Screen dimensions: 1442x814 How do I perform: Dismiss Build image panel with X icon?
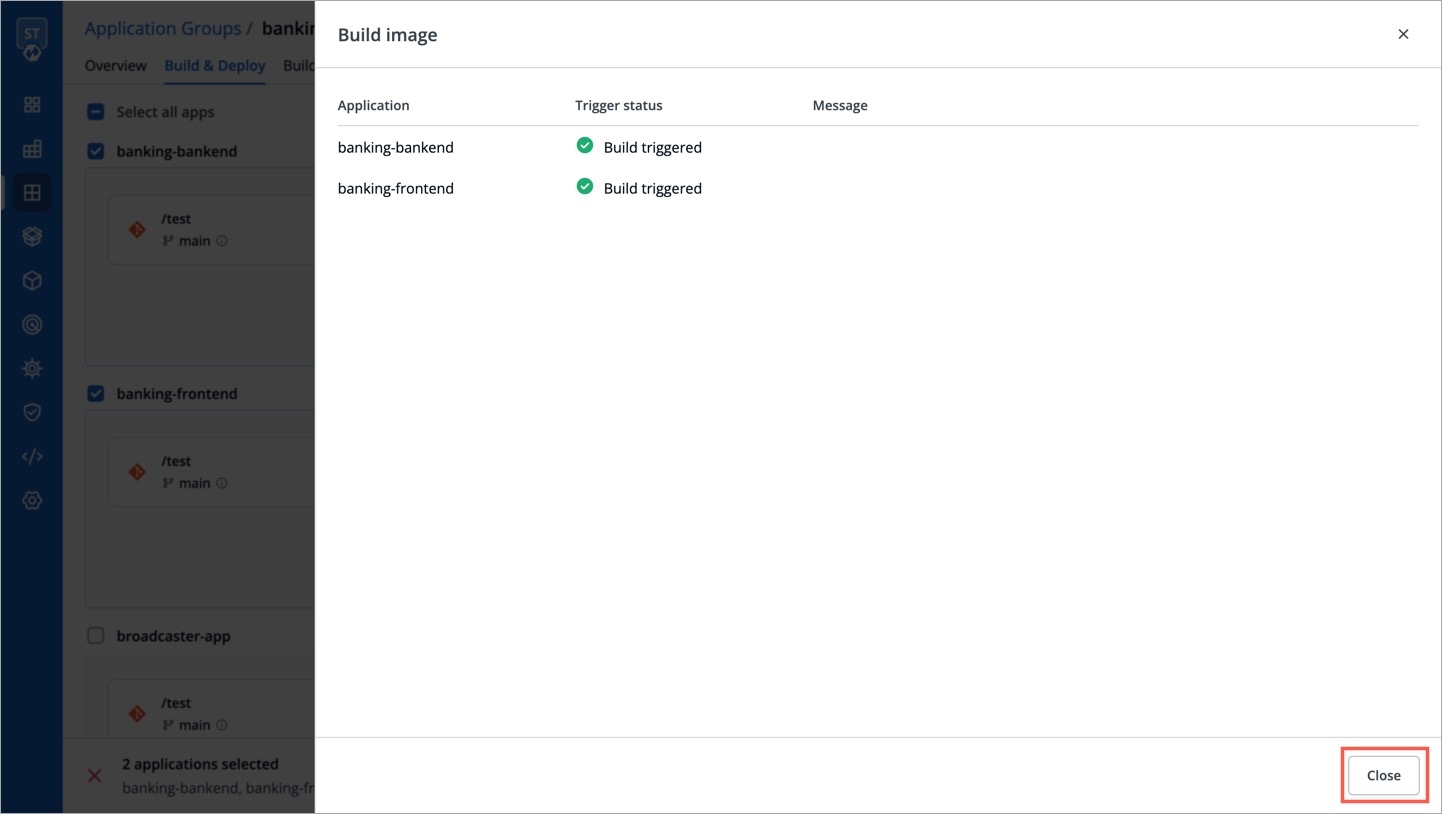(x=1403, y=34)
